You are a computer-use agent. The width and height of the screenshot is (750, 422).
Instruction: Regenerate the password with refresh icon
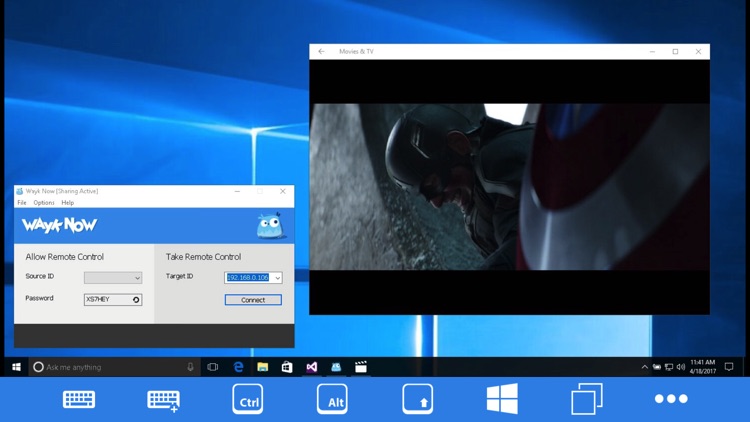136,300
